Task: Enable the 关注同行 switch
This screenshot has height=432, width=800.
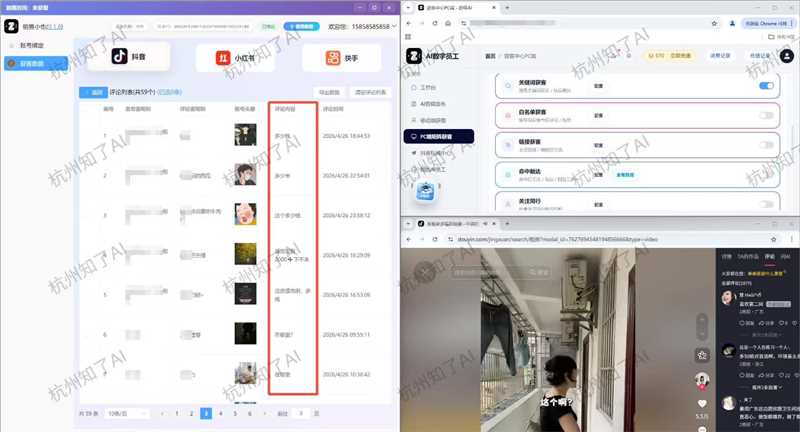Action: [x=766, y=204]
